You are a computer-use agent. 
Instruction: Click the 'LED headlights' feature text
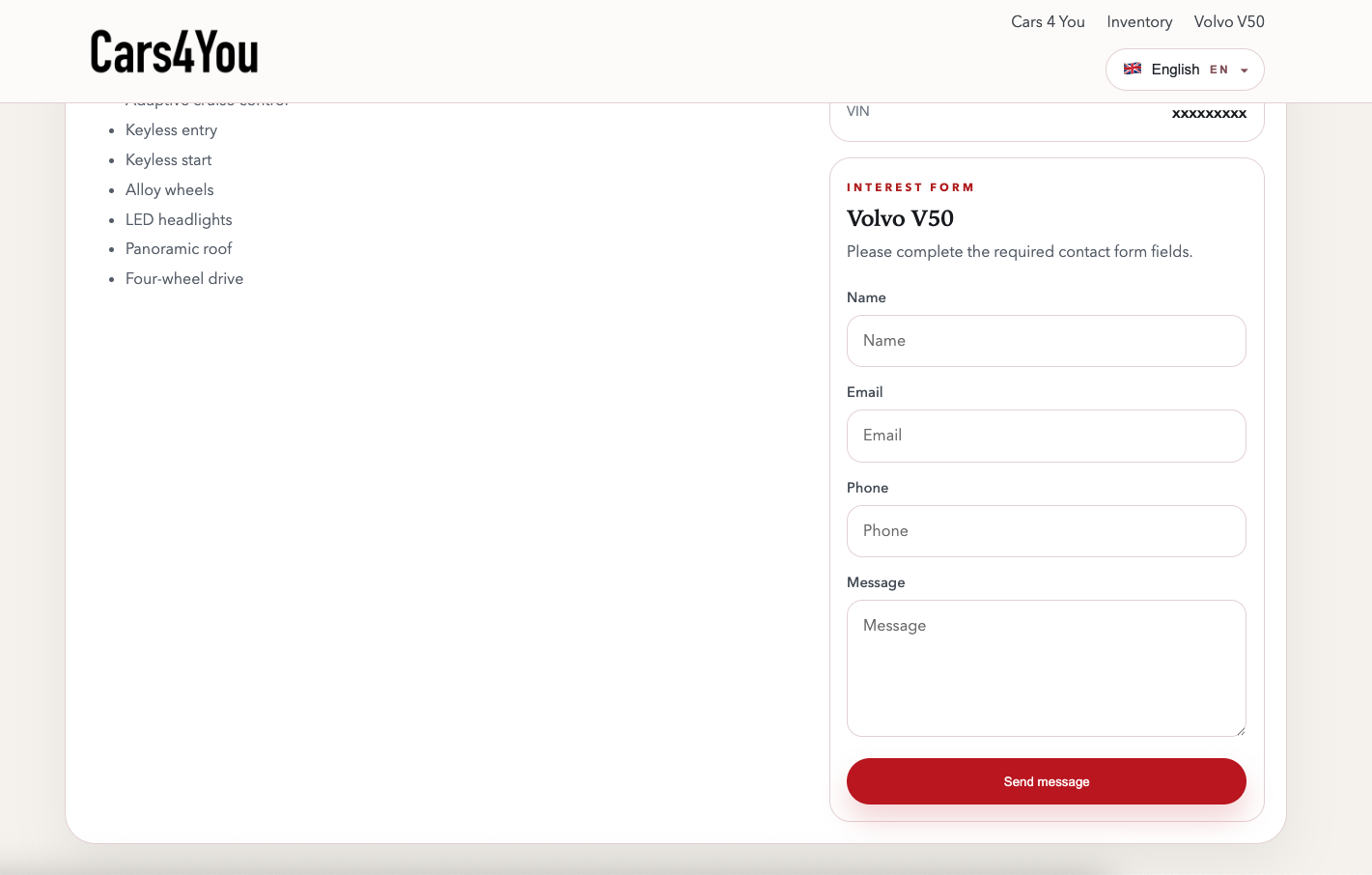(179, 220)
